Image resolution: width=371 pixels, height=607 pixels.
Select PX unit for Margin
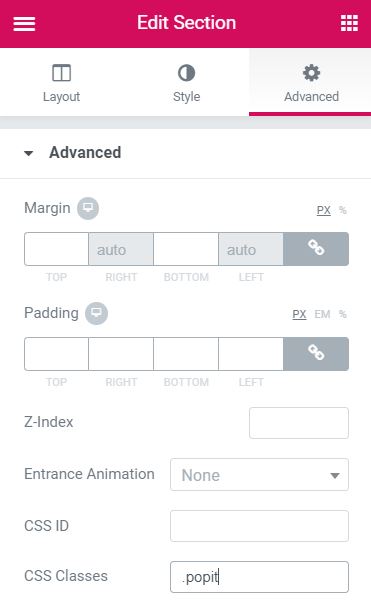[x=324, y=210]
